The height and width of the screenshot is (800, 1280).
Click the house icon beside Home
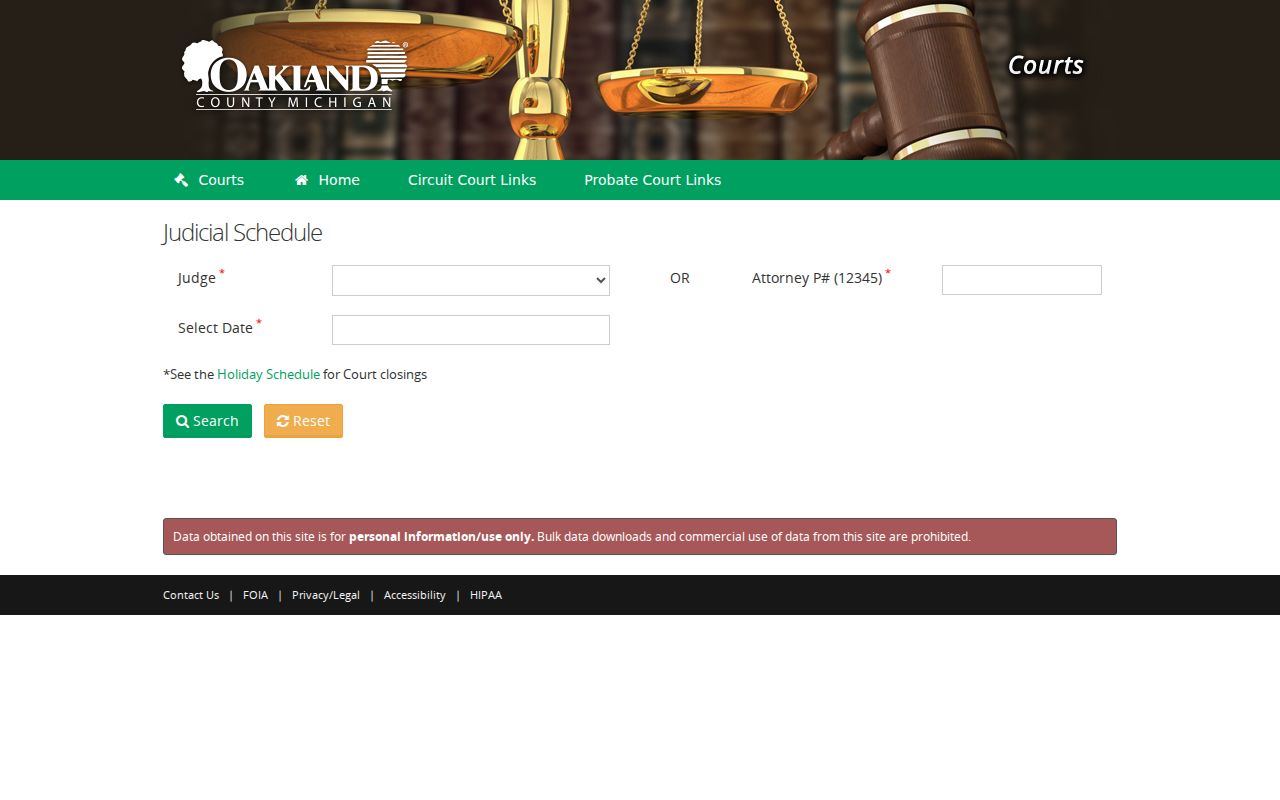301,180
